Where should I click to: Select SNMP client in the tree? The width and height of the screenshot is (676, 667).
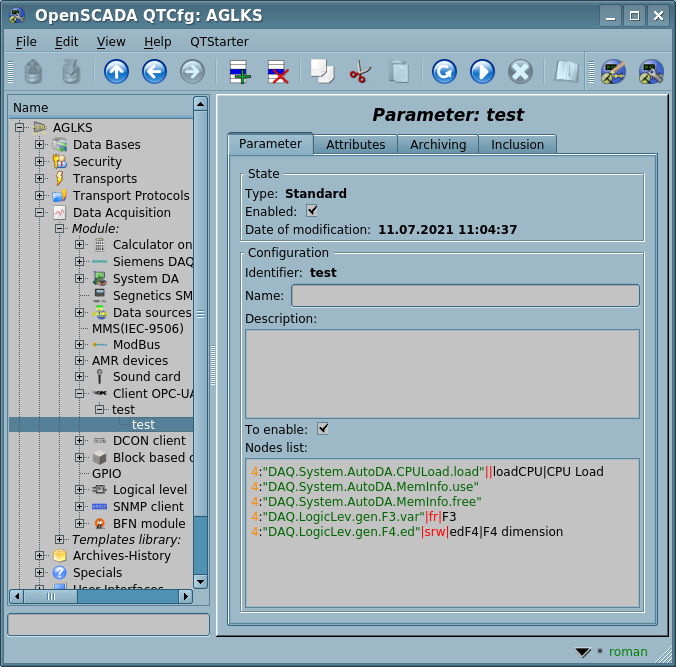pos(148,506)
